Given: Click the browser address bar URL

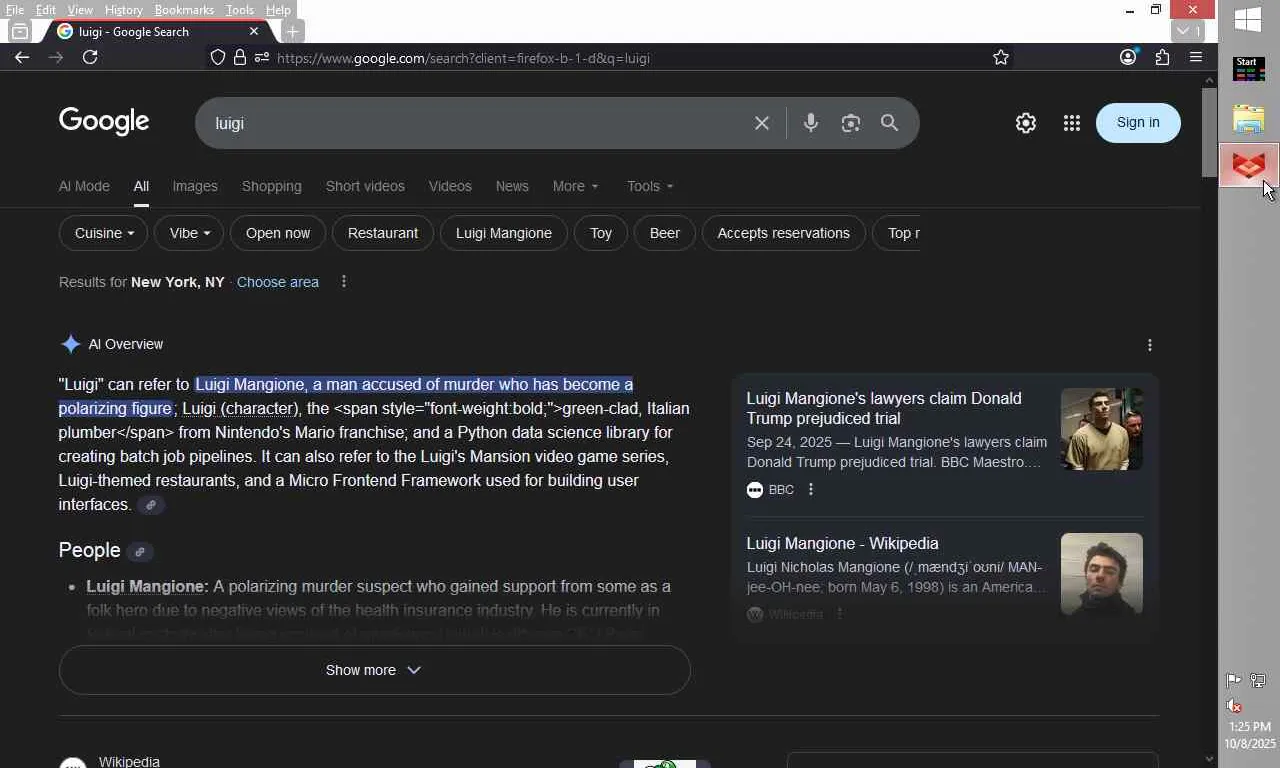Looking at the screenshot, I should (463, 58).
